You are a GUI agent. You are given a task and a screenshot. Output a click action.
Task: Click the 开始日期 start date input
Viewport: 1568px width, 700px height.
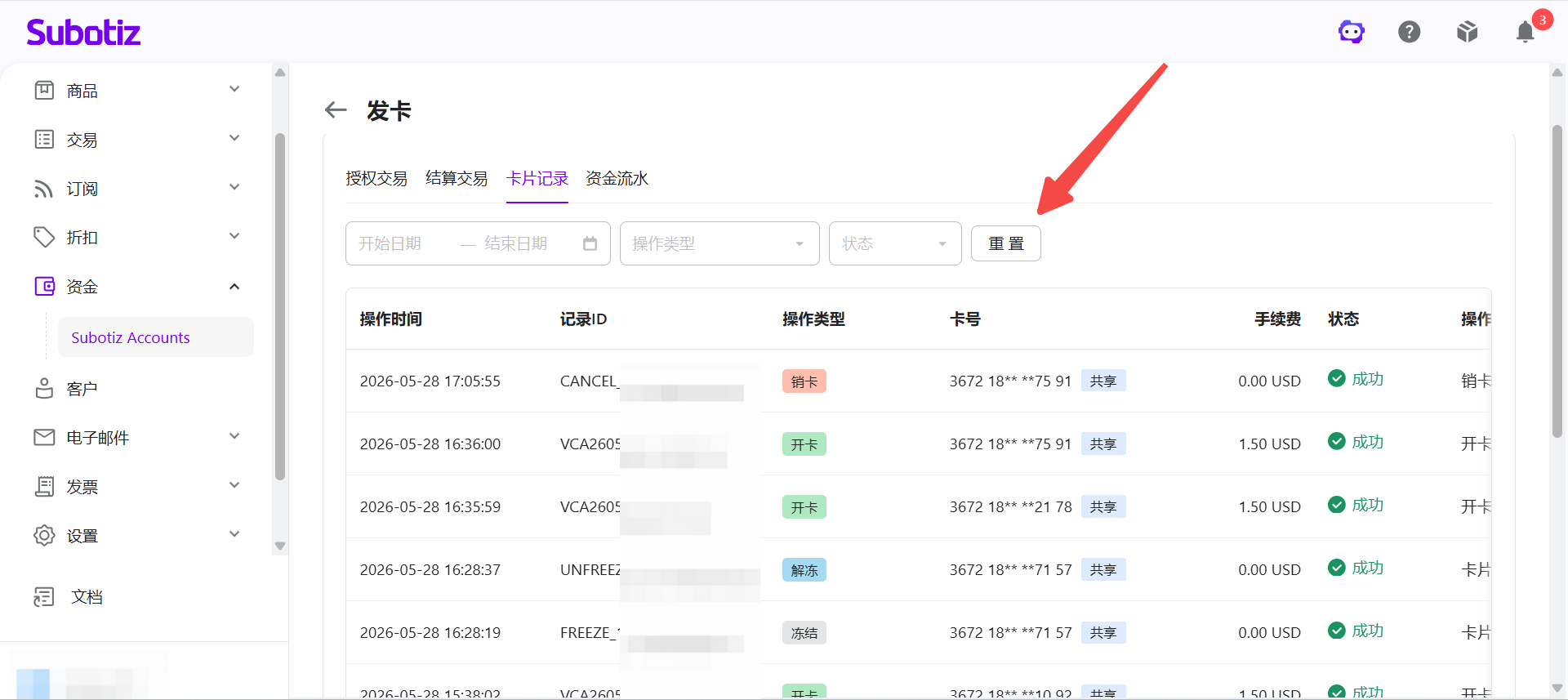pyautogui.click(x=404, y=243)
